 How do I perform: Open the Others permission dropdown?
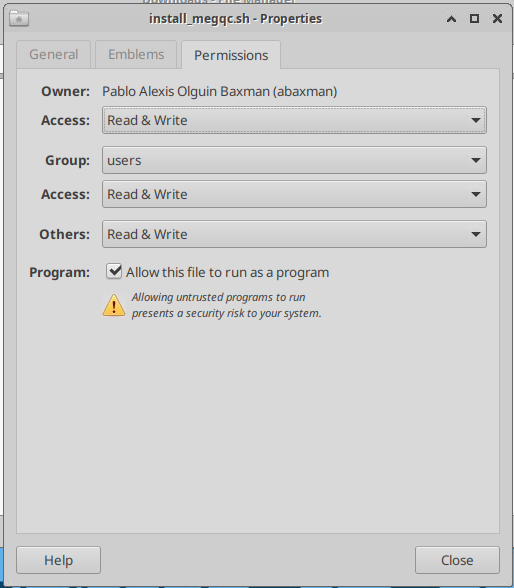(x=294, y=234)
